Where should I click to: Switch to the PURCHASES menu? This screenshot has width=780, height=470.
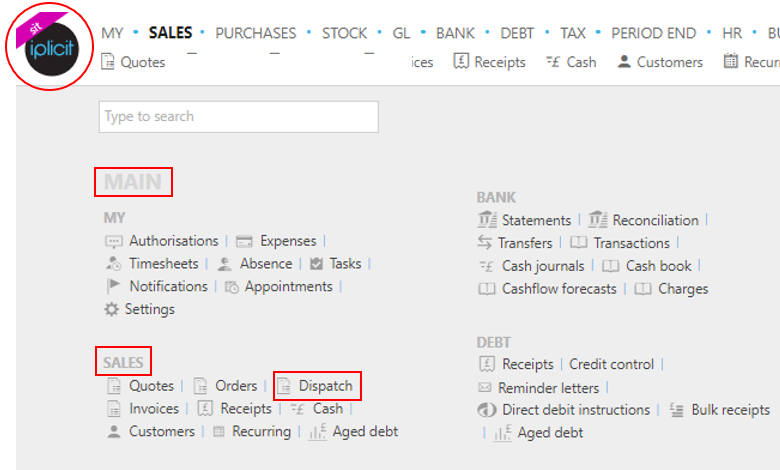(x=256, y=33)
